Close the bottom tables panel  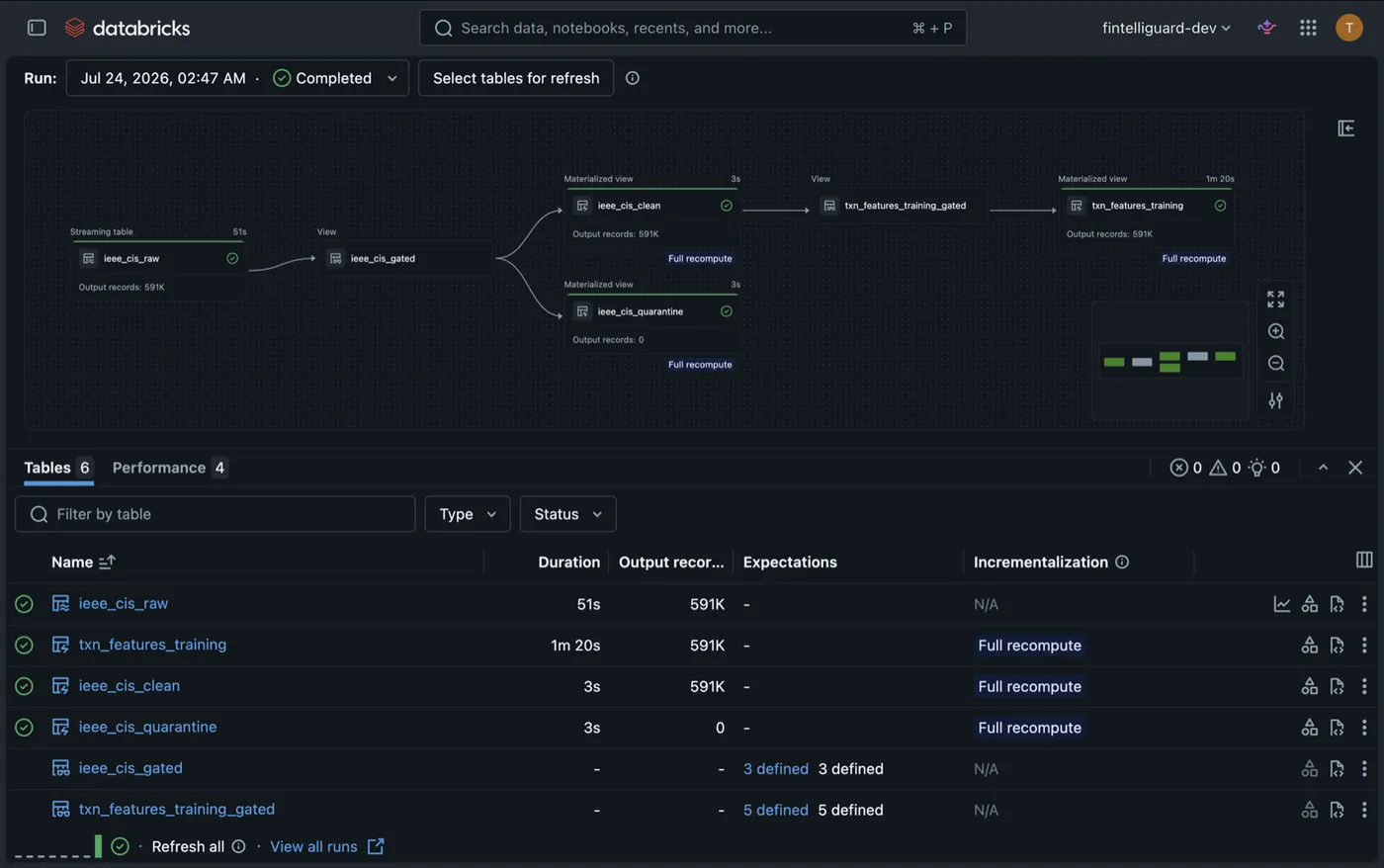click(1355, 468)
